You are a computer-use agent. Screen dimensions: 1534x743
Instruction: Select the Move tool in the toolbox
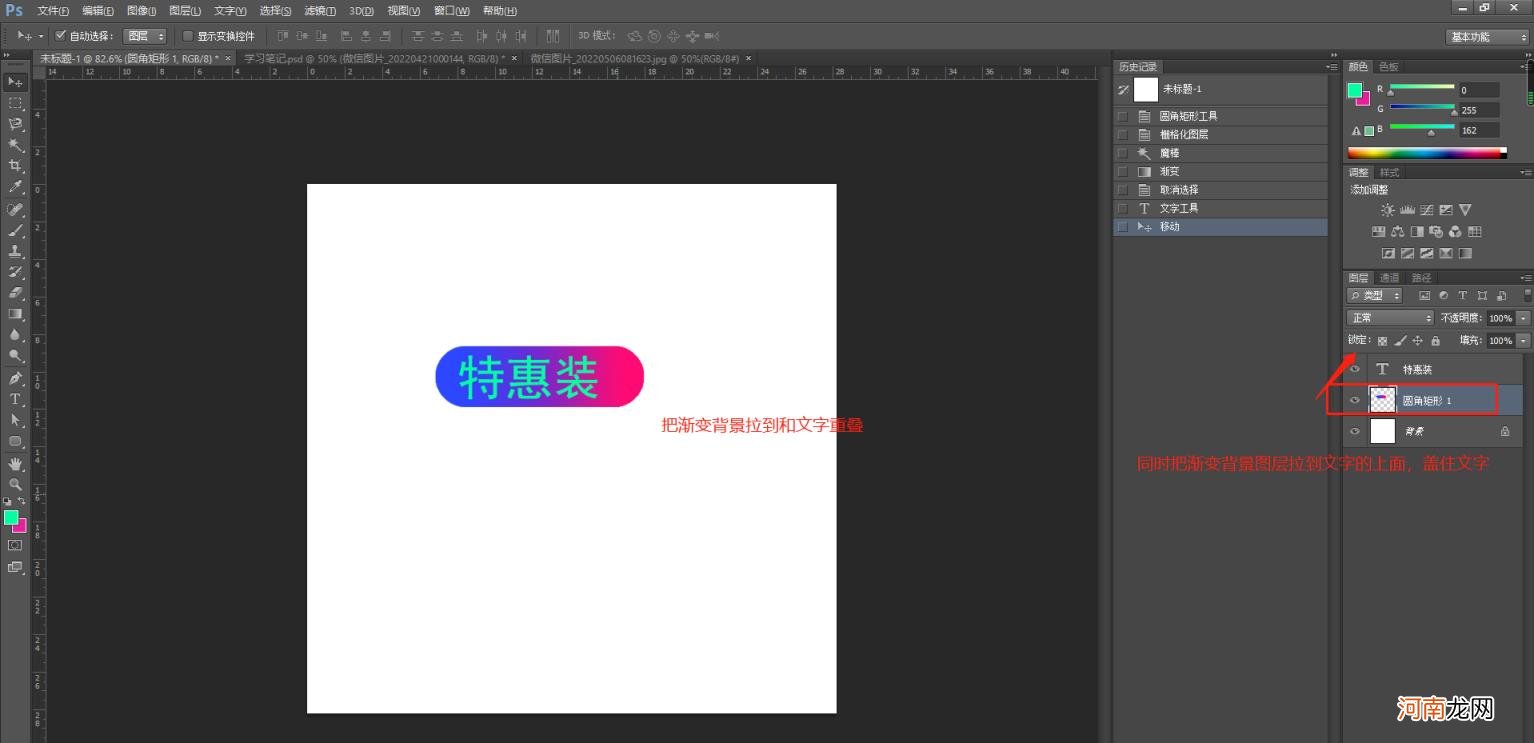pos(15,82)
